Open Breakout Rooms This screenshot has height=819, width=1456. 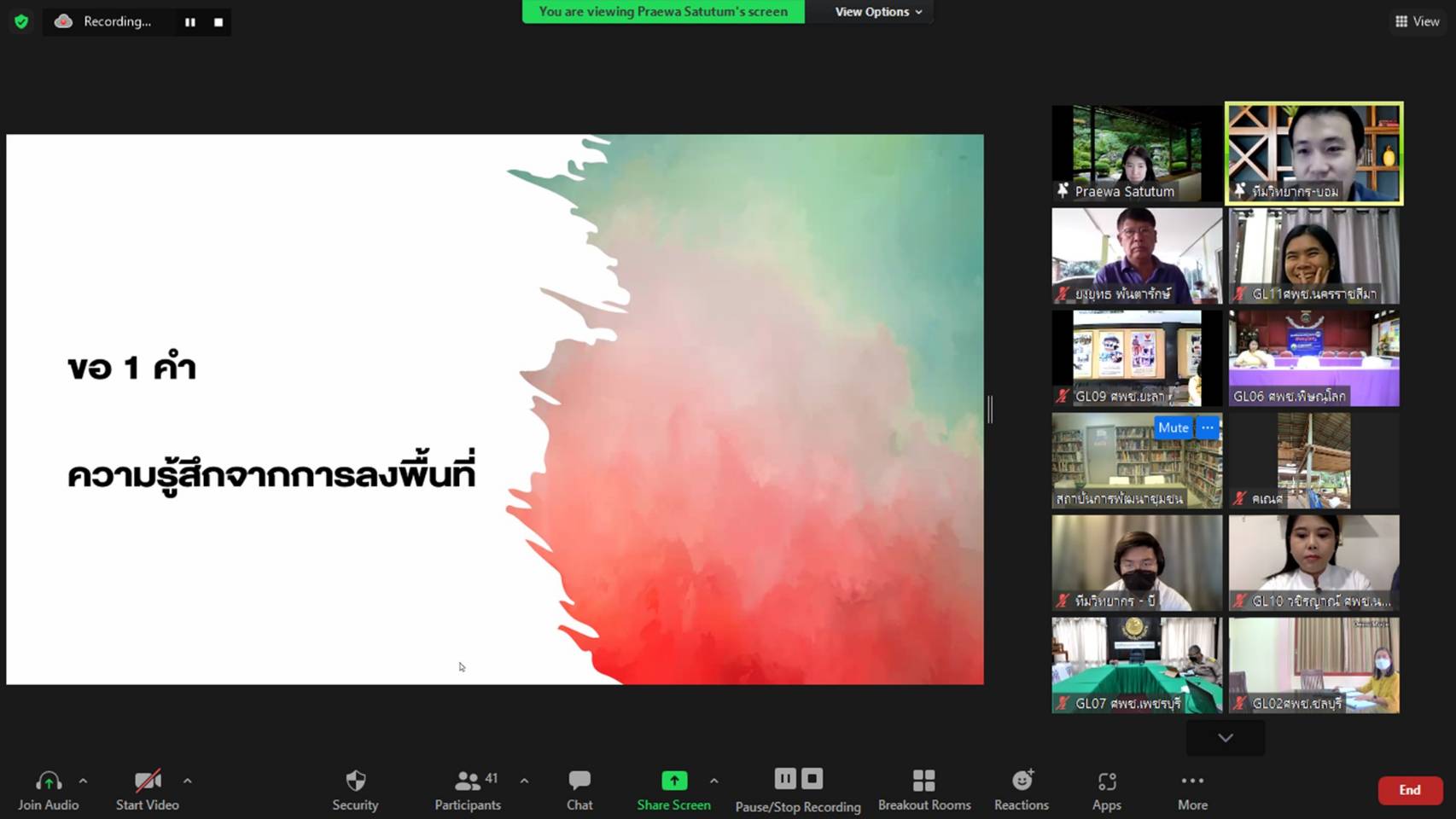tap(924, 790)
